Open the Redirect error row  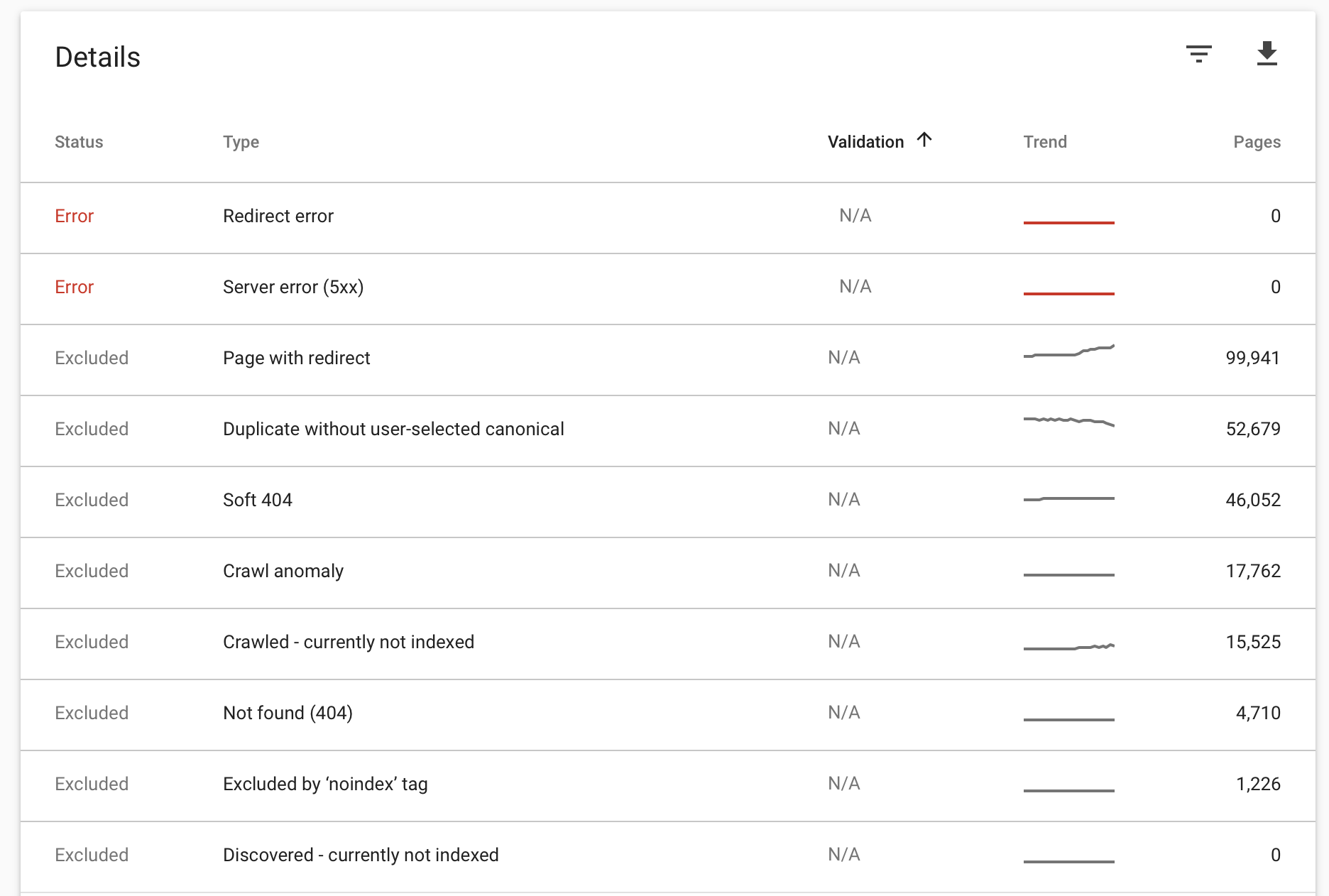[668, 218]
